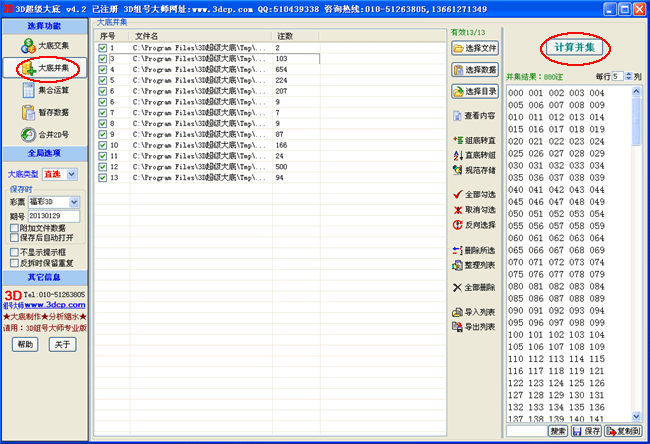Adjust the 每行 columns spinner arrows
The width and height of the screenshot is (650, 444).
tap(628, 76)
